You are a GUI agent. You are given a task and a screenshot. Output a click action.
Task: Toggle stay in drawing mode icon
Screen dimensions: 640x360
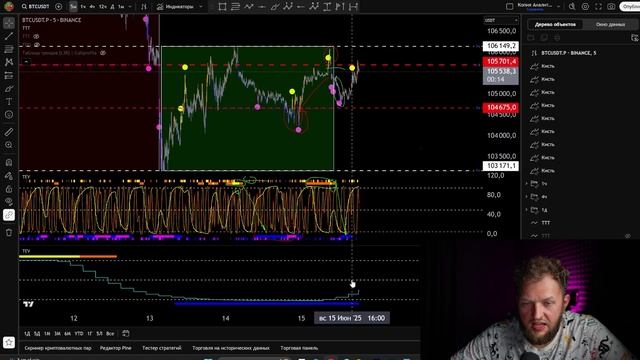pos(9,176)
